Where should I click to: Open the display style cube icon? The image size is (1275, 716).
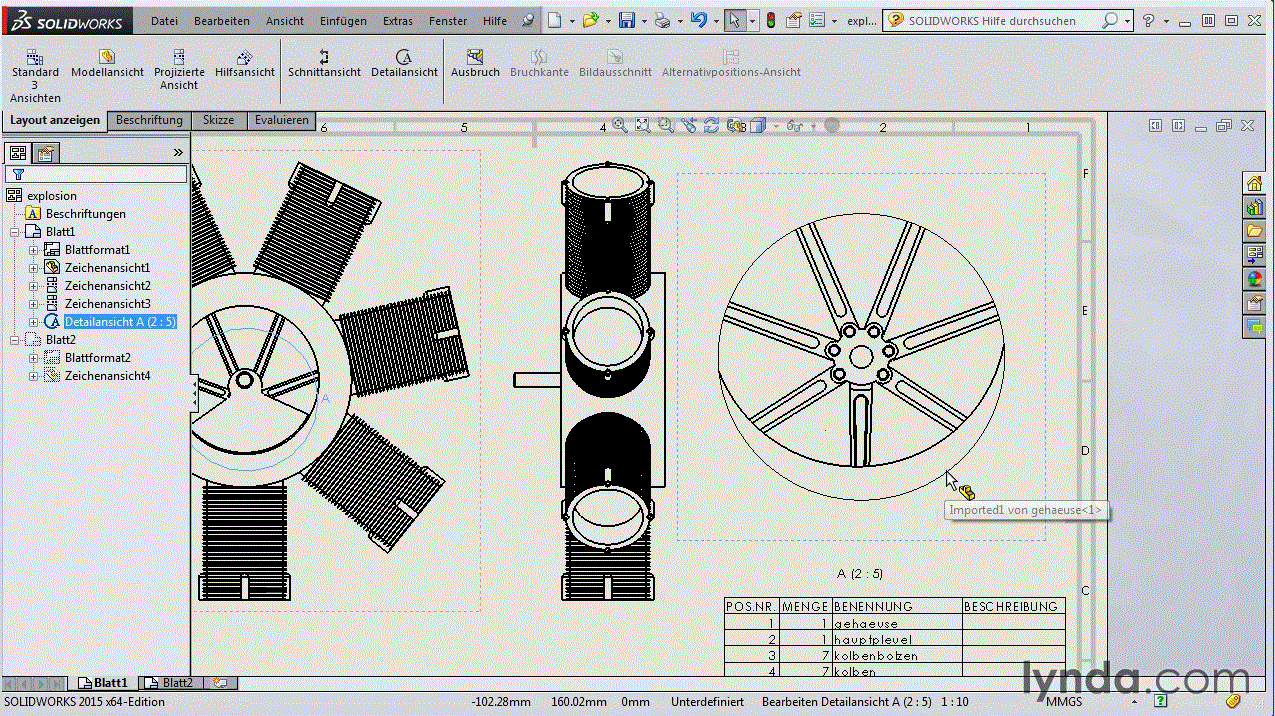click(758, 125)
